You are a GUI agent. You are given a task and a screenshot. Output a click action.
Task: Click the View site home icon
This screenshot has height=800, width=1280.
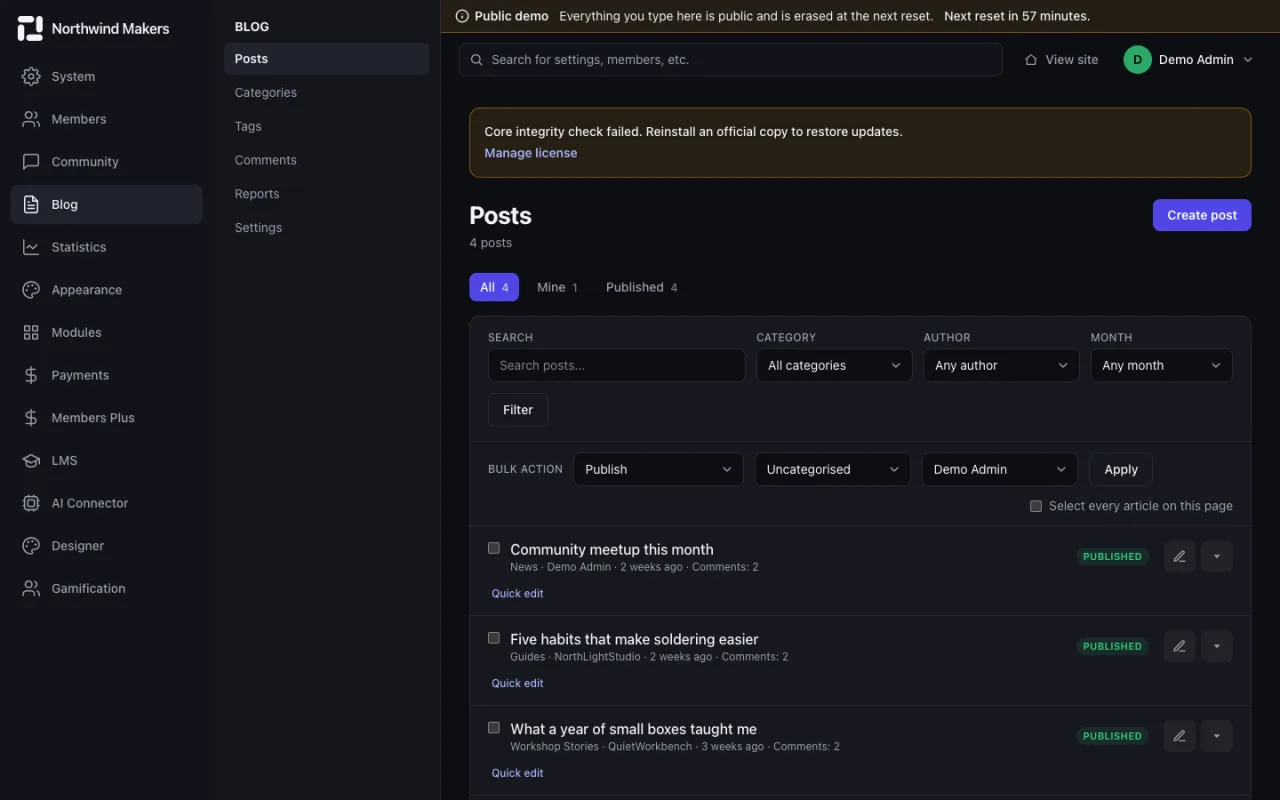[x=1031, y=60]
